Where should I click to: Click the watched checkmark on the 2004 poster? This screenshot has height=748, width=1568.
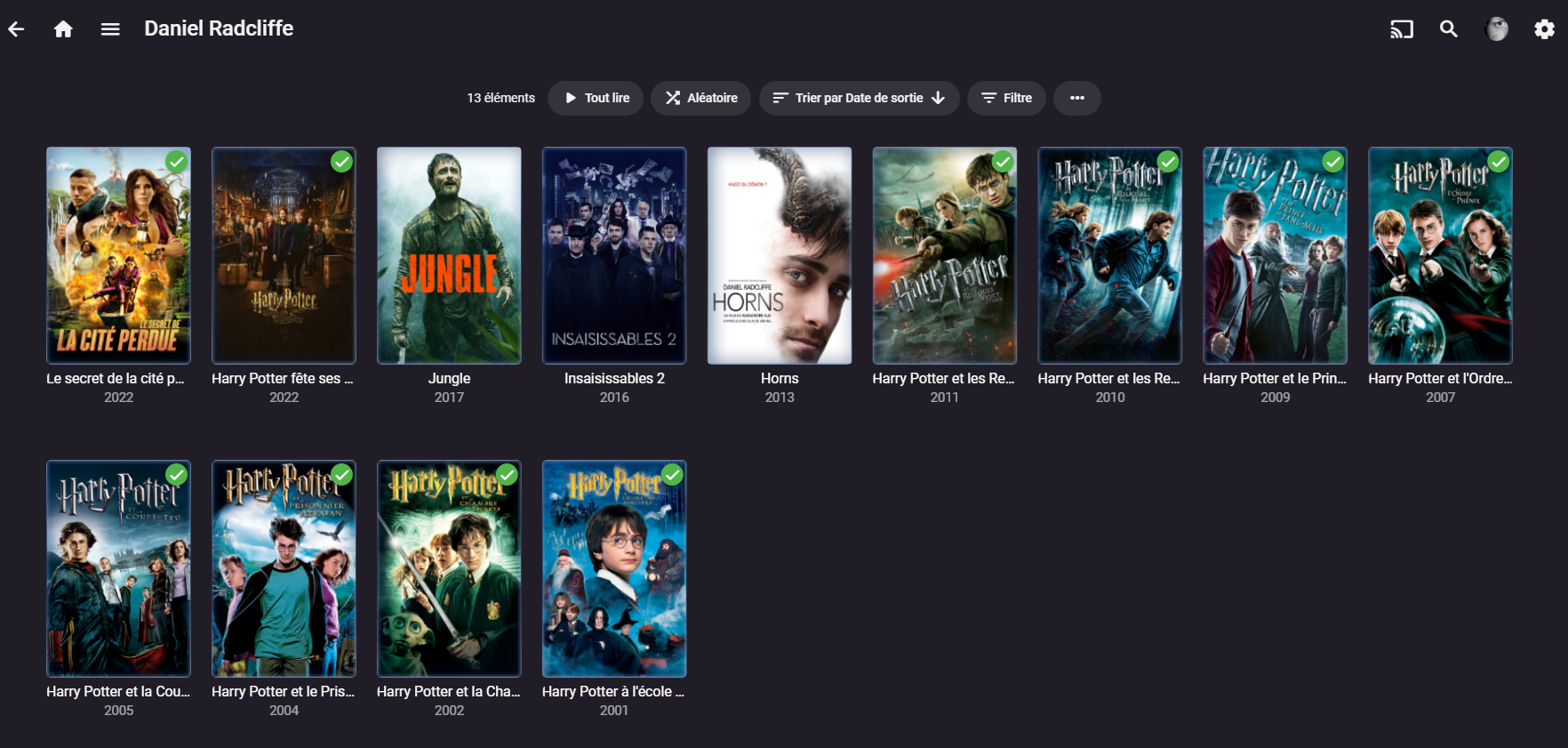(x=342, y=474)
